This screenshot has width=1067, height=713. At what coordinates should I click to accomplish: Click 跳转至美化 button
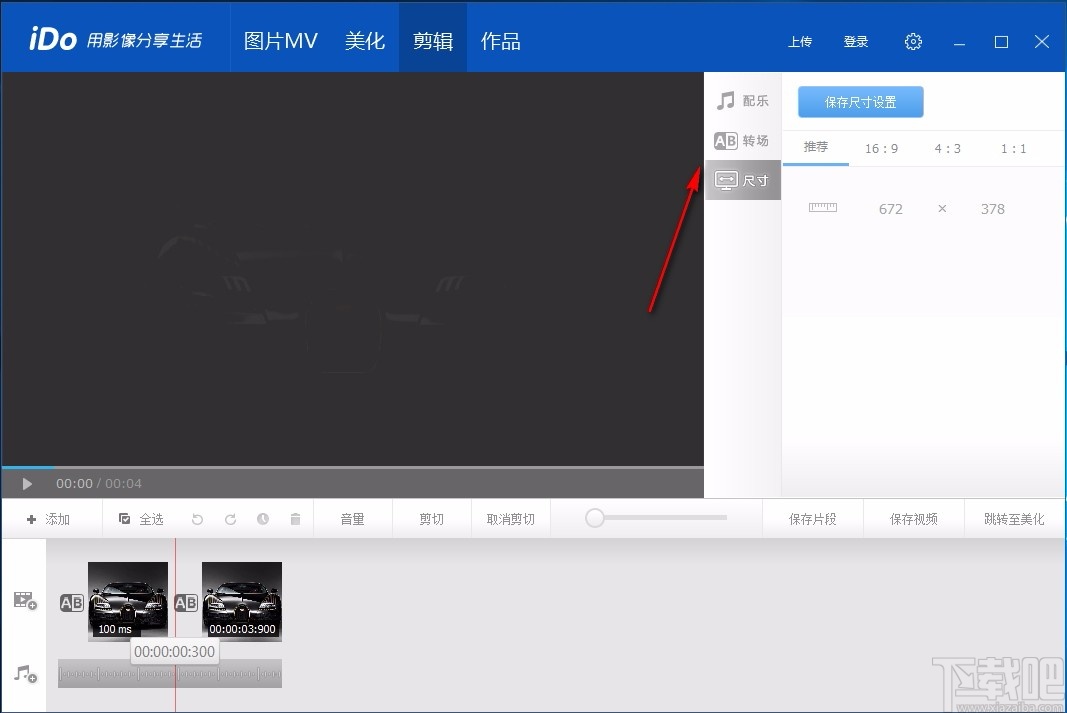pyautogui.click(x=1014, y=519)
